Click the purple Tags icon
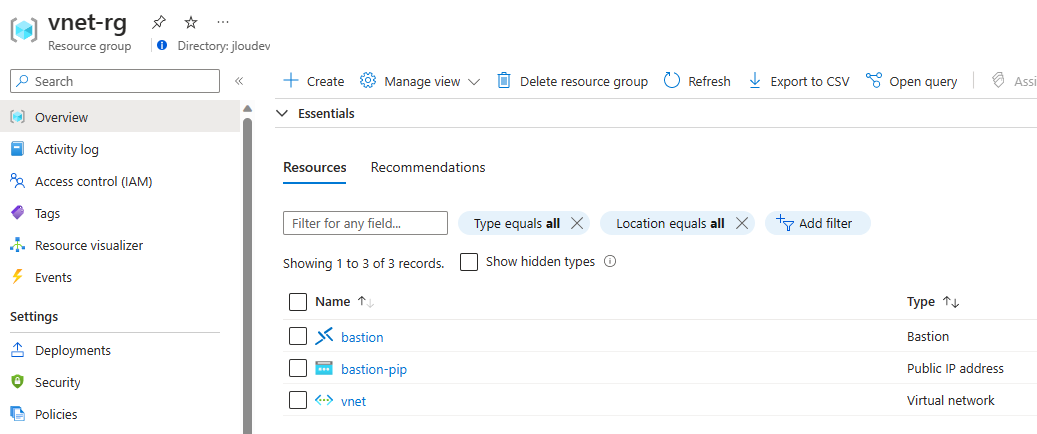The width and height of the screenshot is (1037, 434). click(x=18, y=213)
